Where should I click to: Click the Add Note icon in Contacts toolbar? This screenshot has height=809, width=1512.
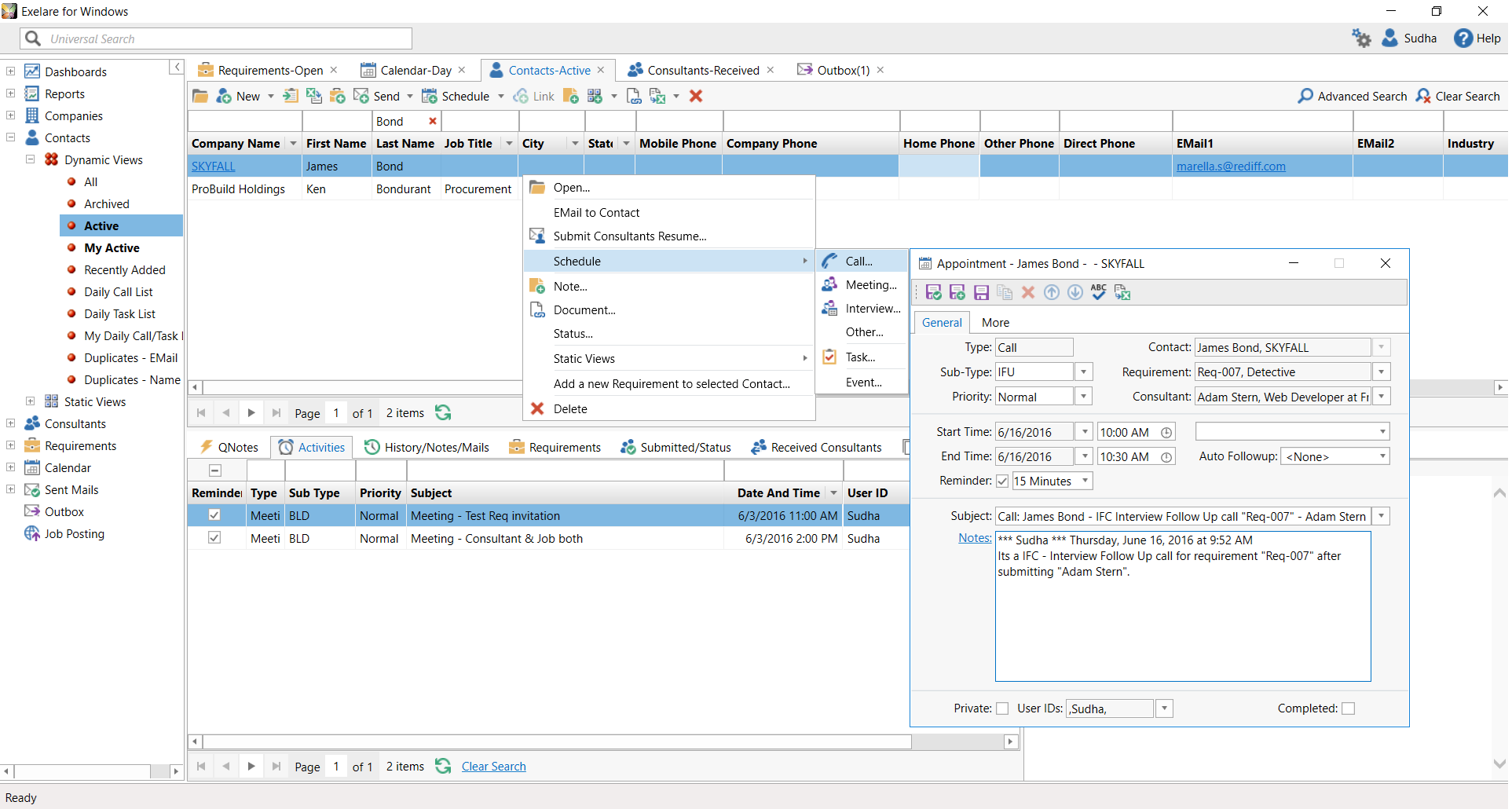571,96
